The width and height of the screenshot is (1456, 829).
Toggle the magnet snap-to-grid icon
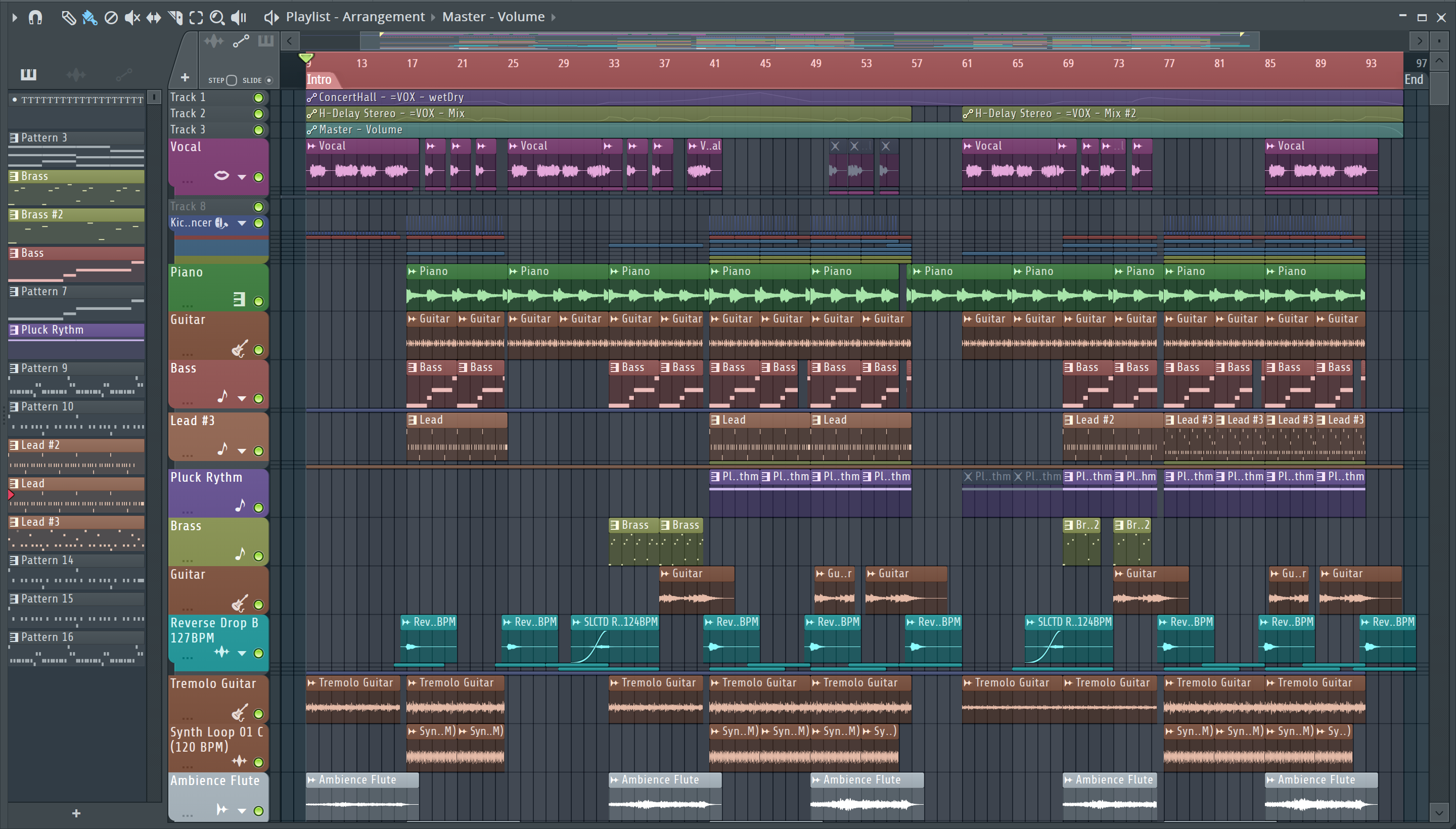(x=35, y=18)
